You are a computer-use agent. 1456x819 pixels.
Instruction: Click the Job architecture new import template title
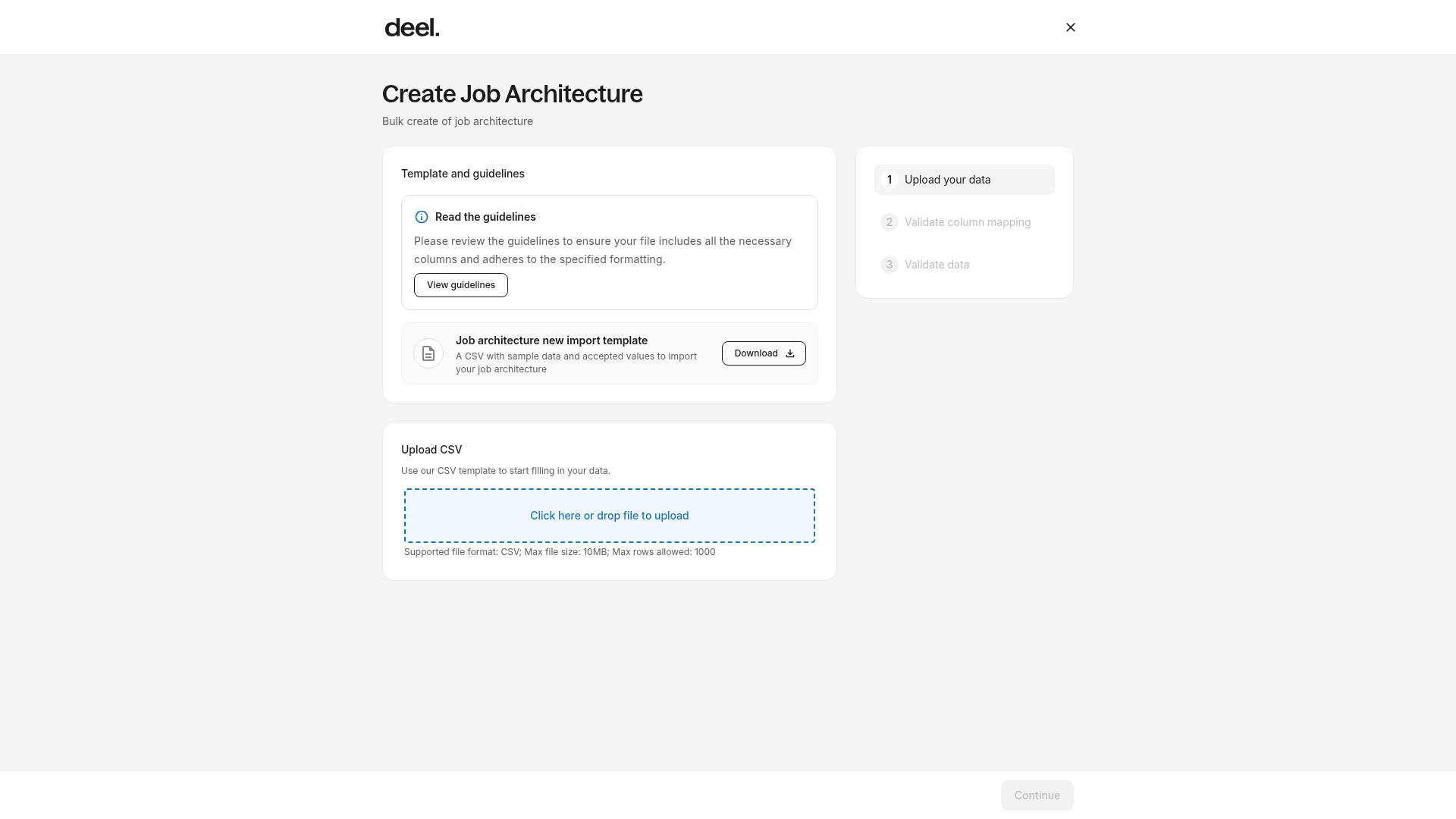pyautogui.click(x=551, y=340)
